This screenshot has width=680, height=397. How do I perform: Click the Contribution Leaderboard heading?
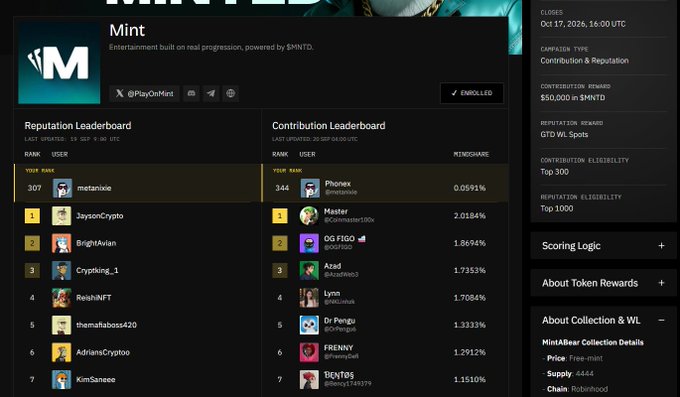pos(329,126)
